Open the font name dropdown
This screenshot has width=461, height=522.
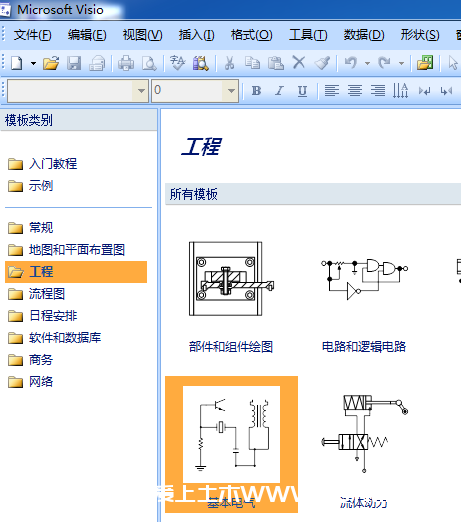pos(141,91)
